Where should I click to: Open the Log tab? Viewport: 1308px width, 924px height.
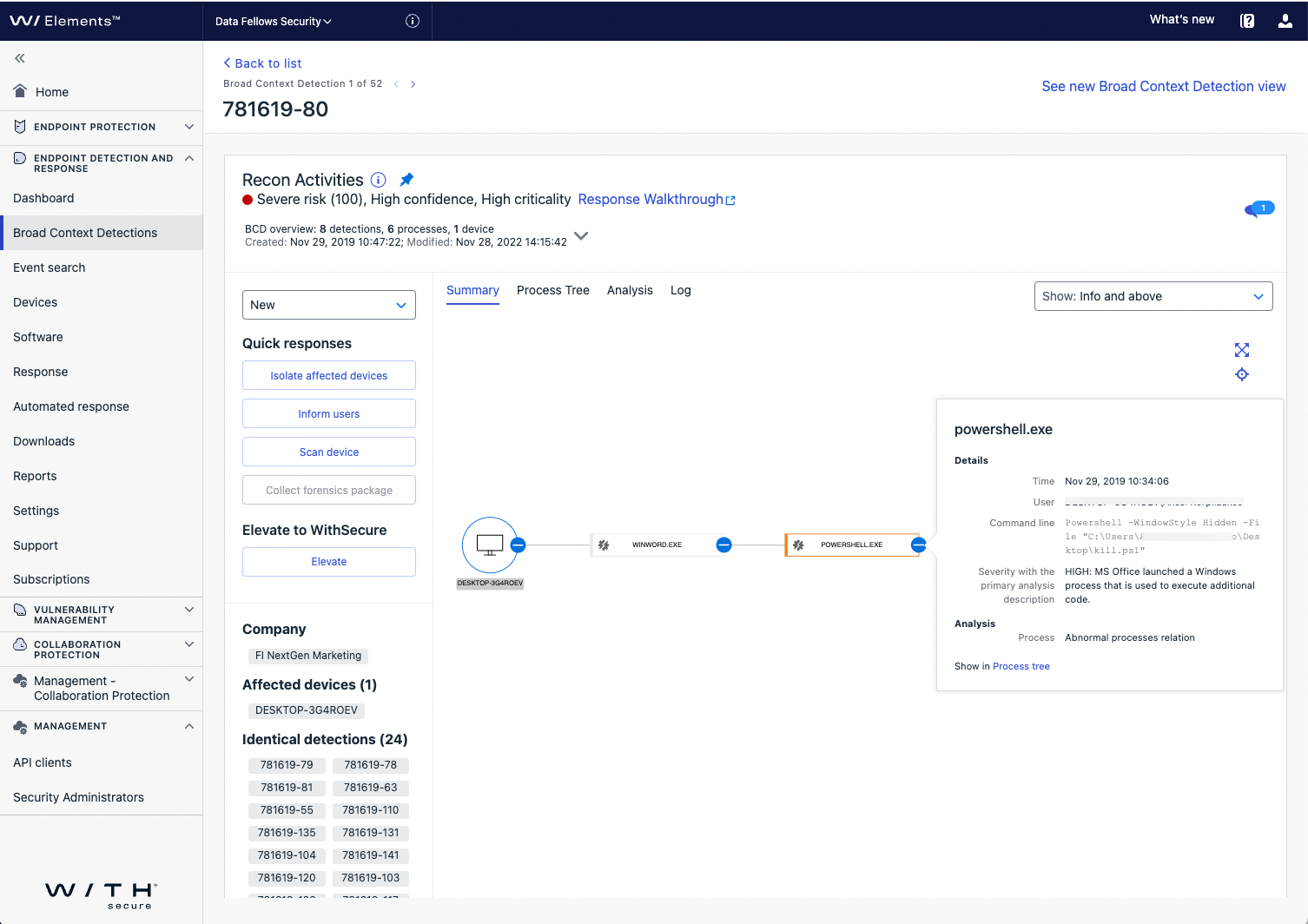[x=680, y=290]
